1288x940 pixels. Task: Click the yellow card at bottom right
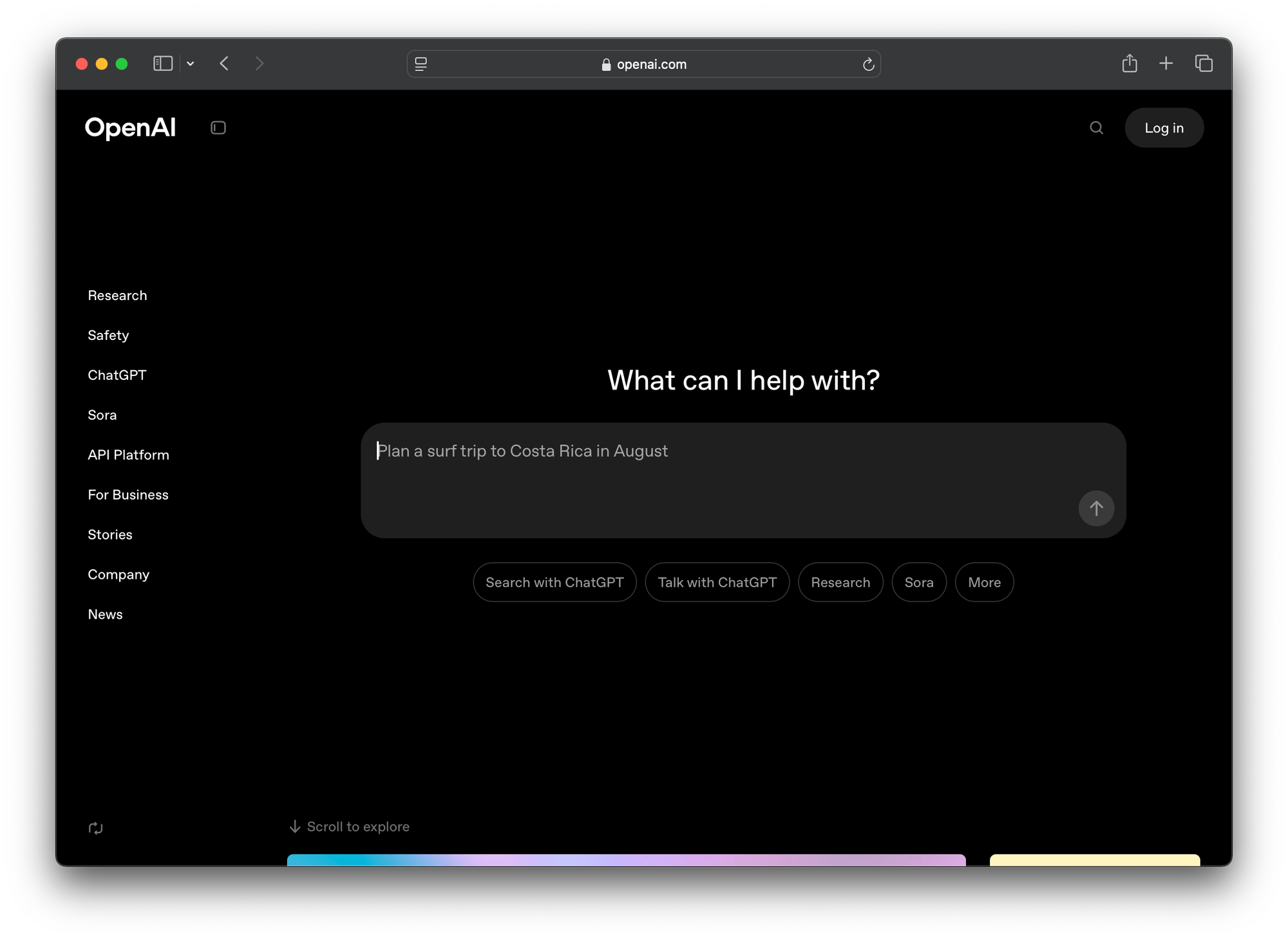pos(1095,860)
